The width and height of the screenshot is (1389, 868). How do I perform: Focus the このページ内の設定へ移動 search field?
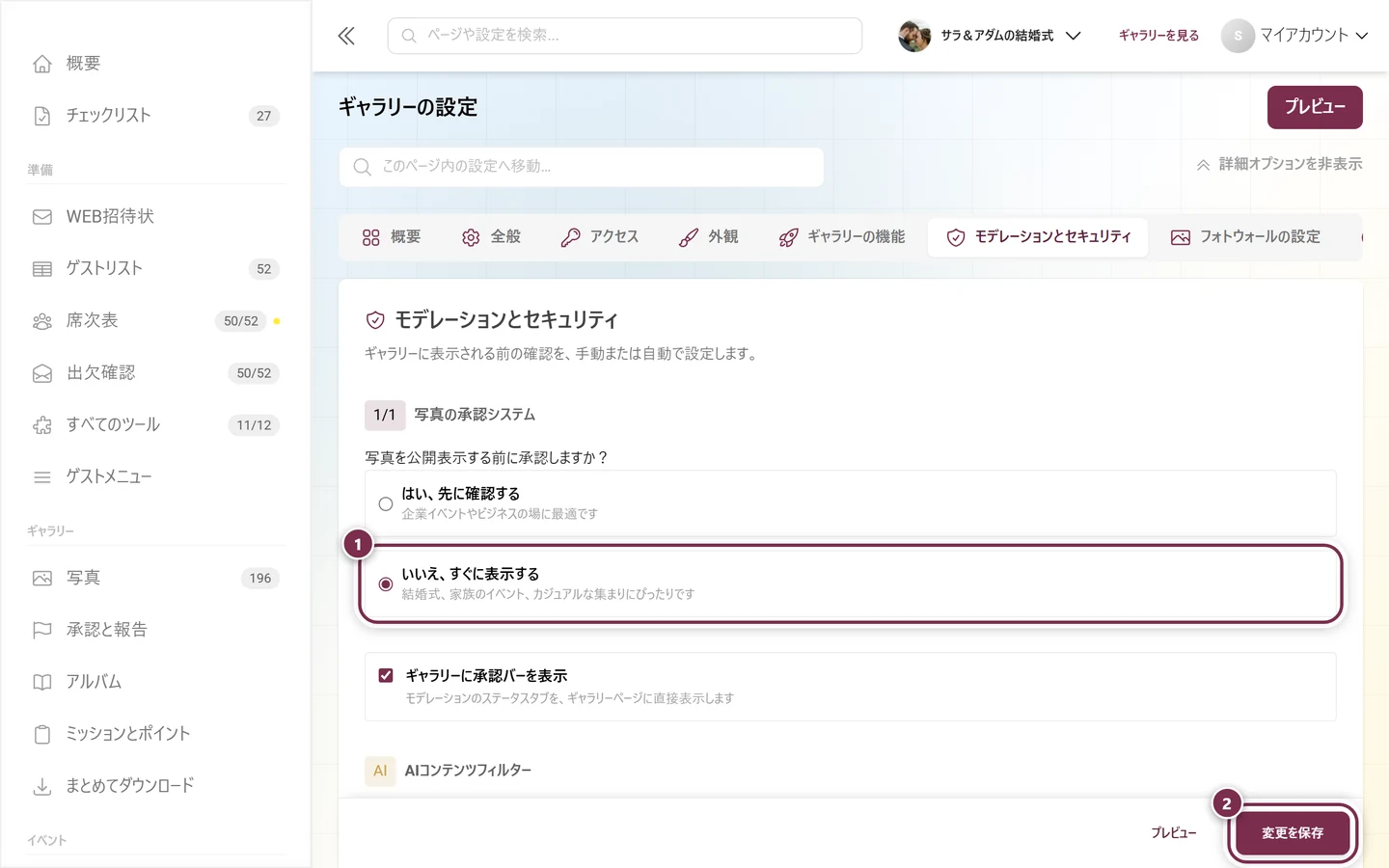(x=582, y=167)
